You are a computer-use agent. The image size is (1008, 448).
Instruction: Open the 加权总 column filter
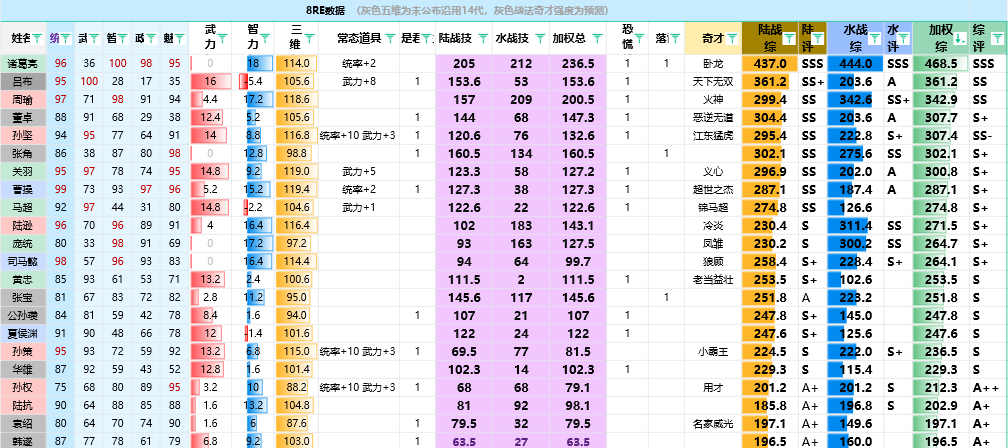click(596, 39)
